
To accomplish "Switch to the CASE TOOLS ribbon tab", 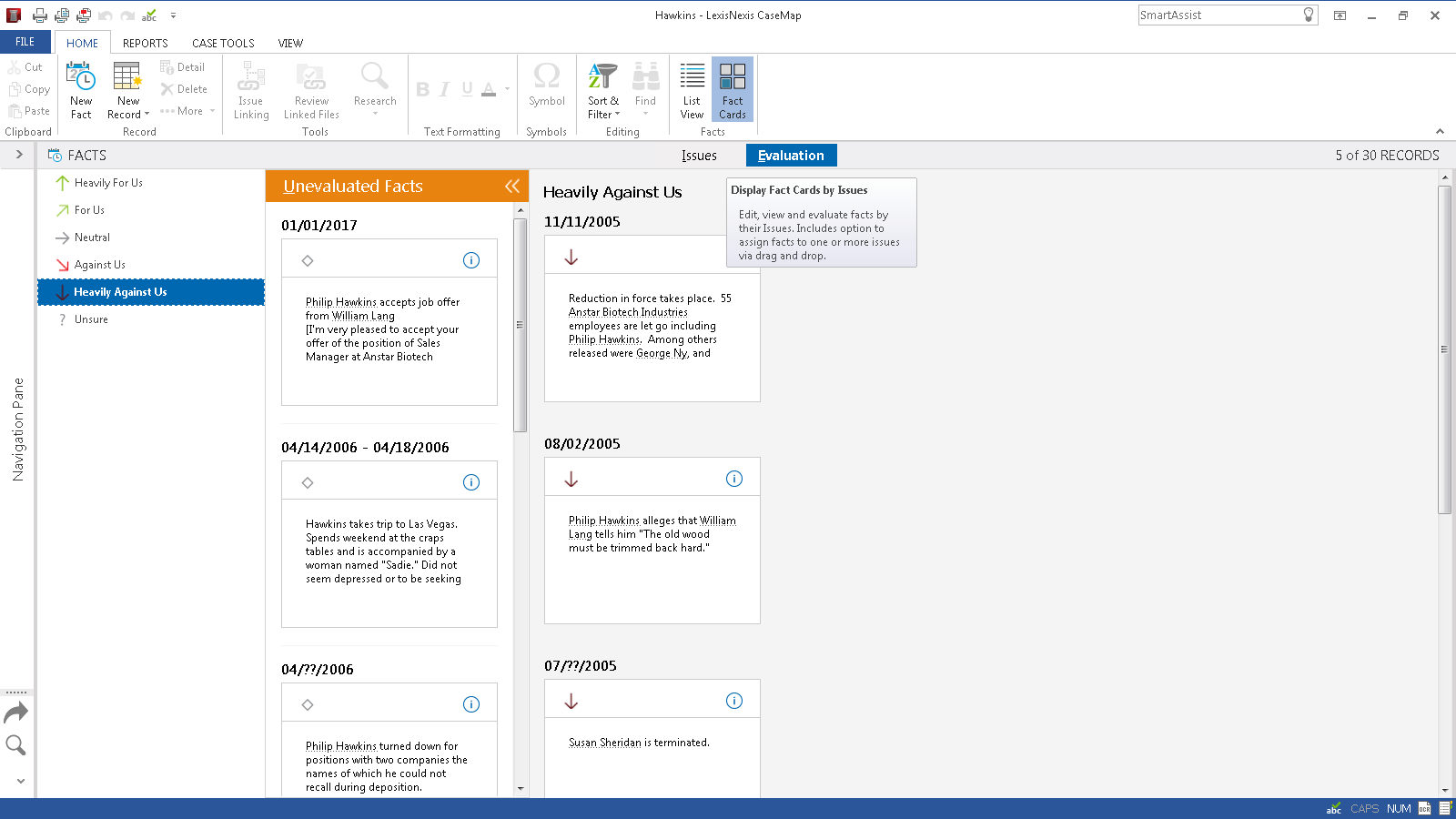I will click(223, 43).
